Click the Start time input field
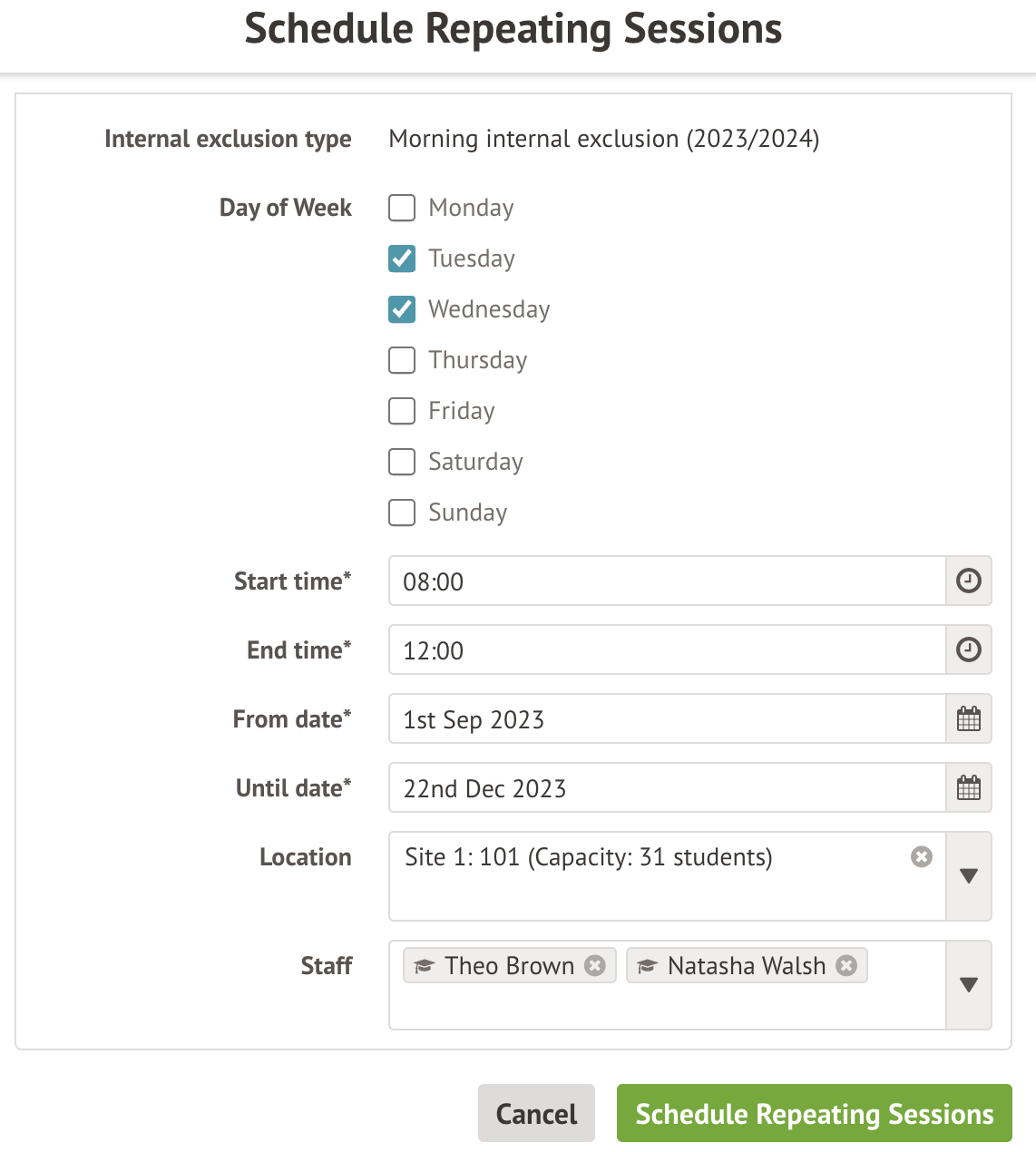 pos(667,581)
